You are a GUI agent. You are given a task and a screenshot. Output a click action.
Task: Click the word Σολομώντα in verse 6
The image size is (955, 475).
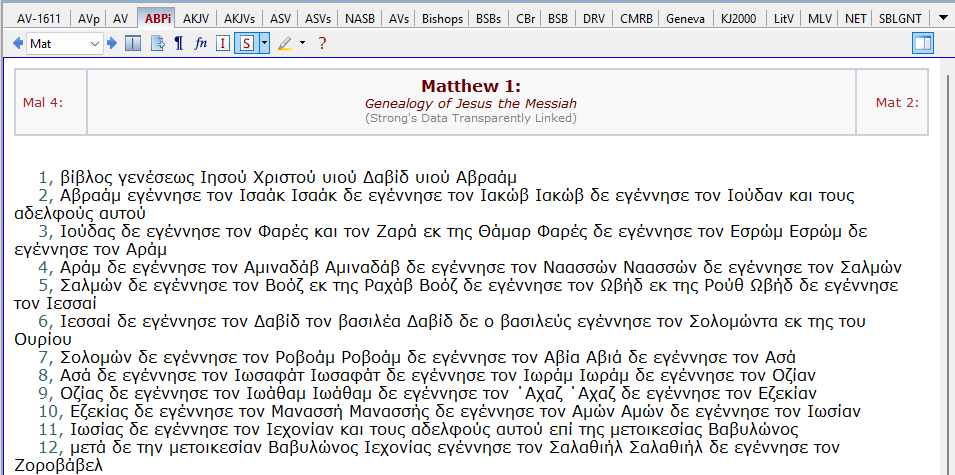(x=735, y=321)
